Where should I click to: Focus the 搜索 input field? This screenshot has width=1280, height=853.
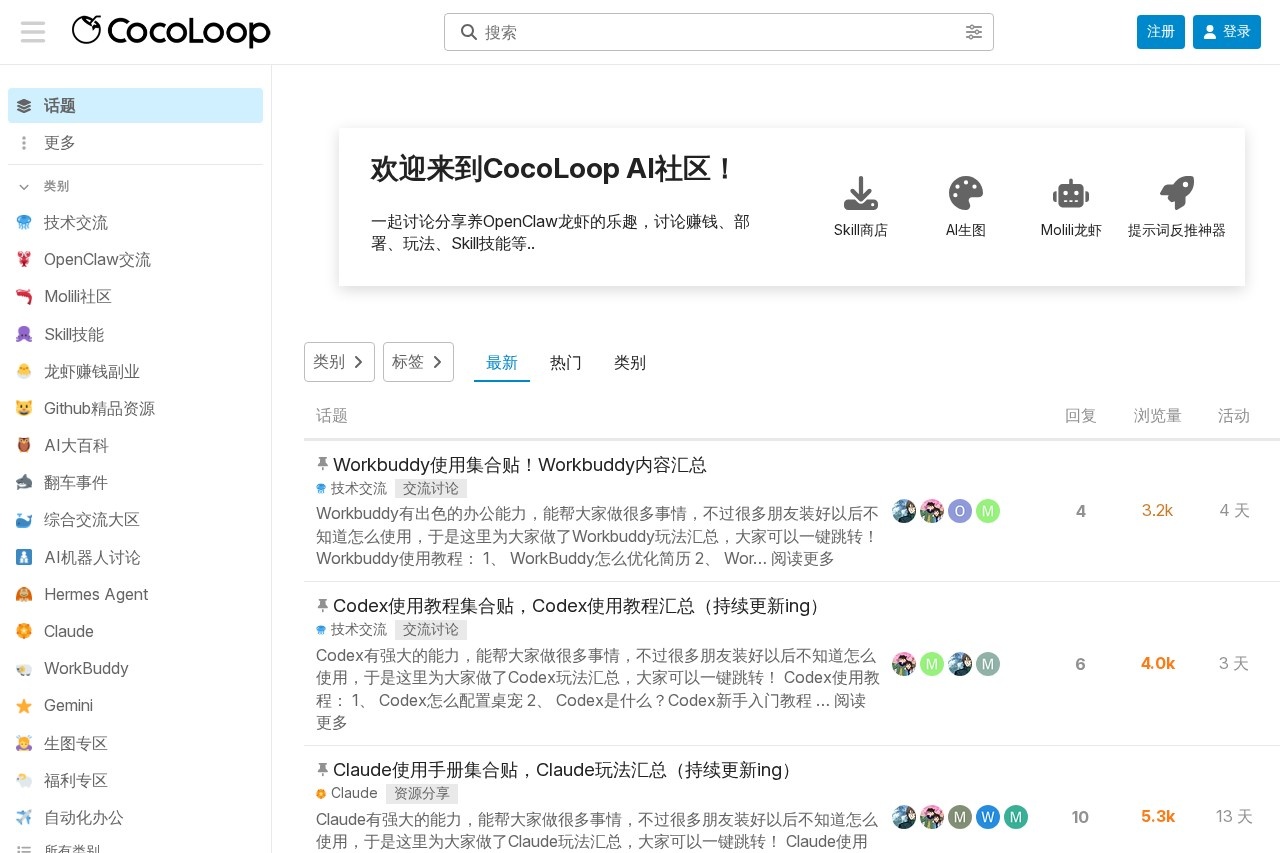[x=719, y=32]
